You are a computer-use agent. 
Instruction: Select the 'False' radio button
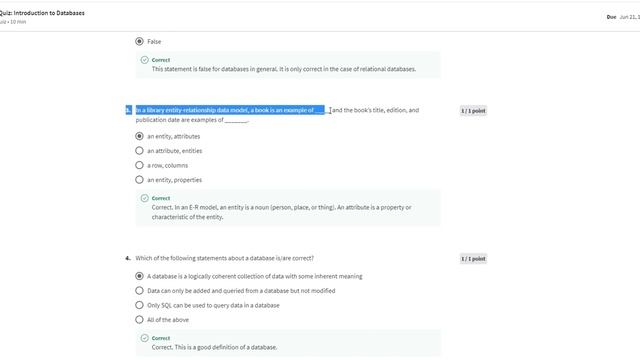click(139, 41)
